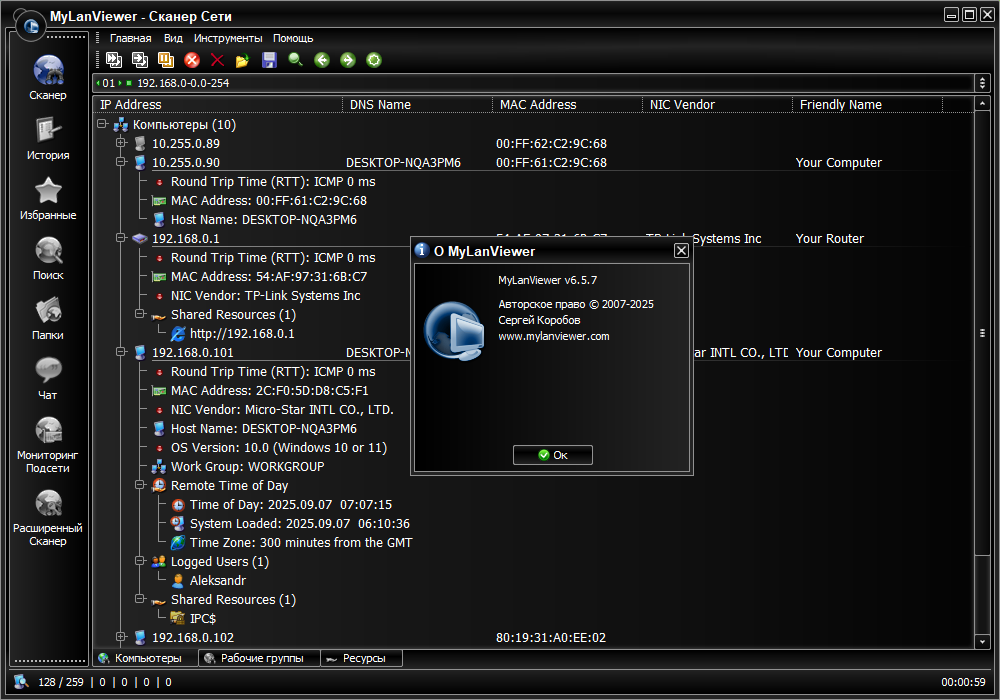Select the Work Group: WORKGROUP row
This screenshot has height=700, width=1000.
[x=247, y=467]
